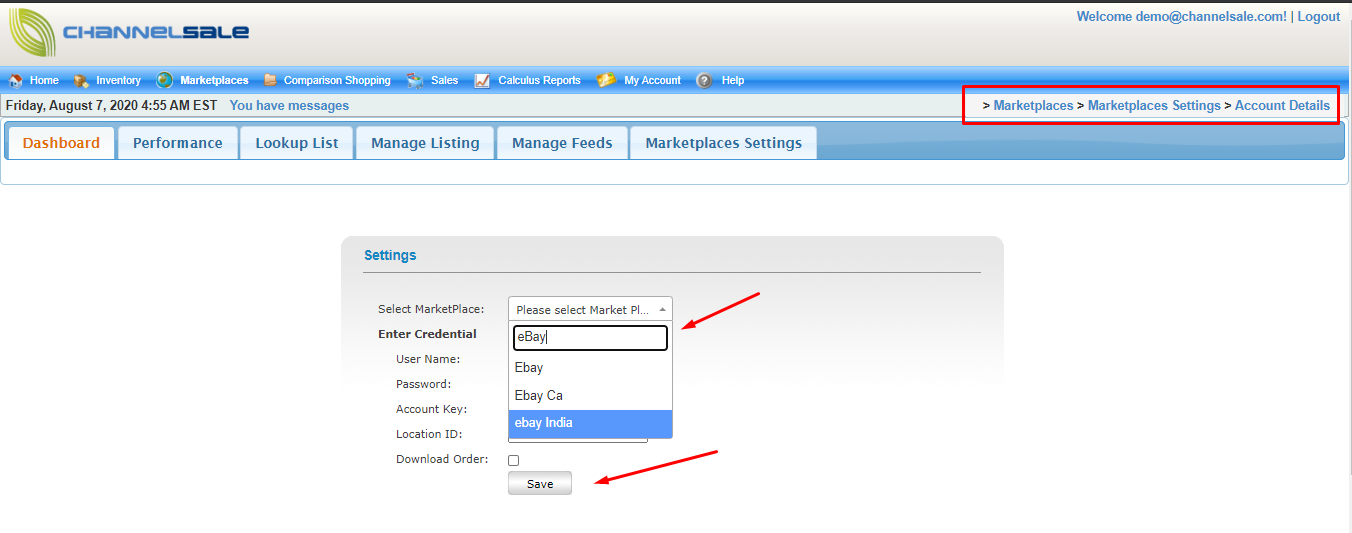Open the Sales menu
Screen dimensions: 1352x533
[x=444, y=81]
